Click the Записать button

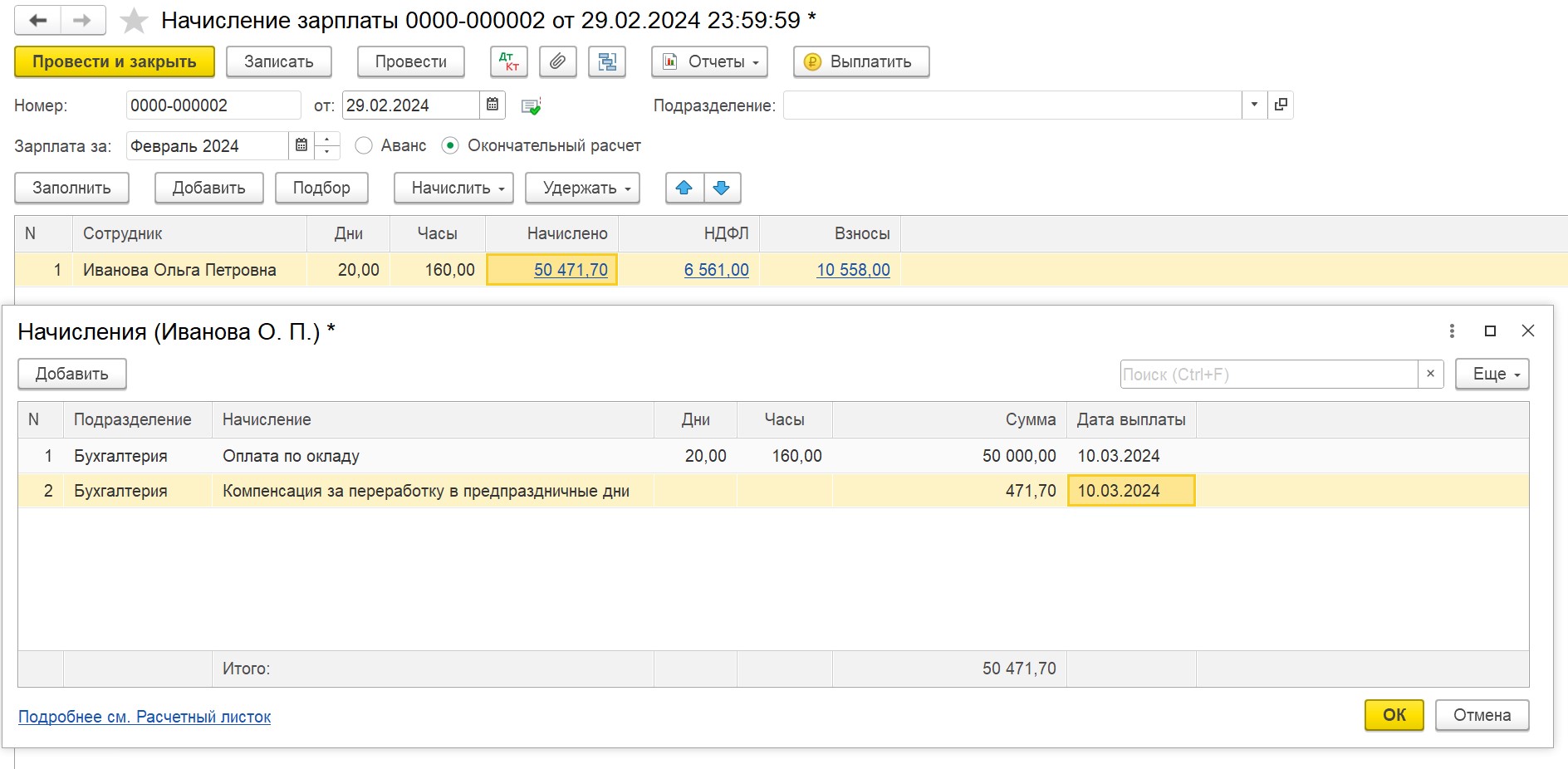coord(279,61)
